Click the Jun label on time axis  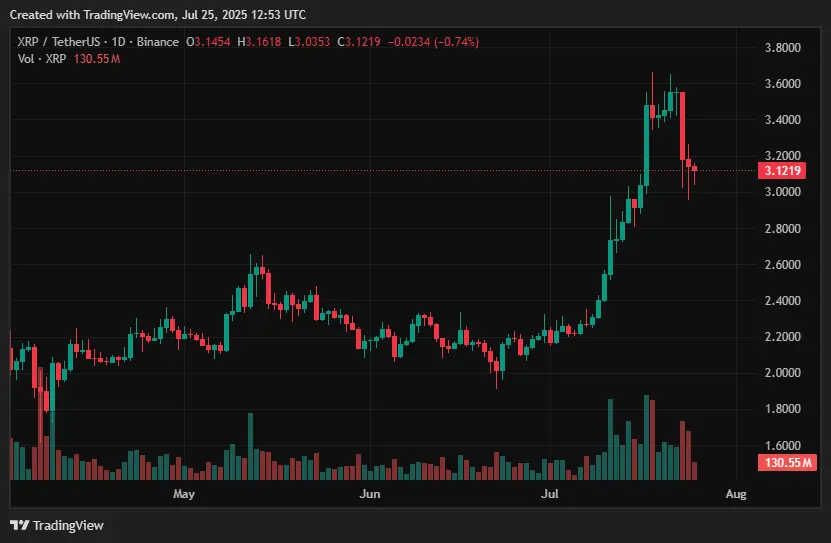pos(369,494)
